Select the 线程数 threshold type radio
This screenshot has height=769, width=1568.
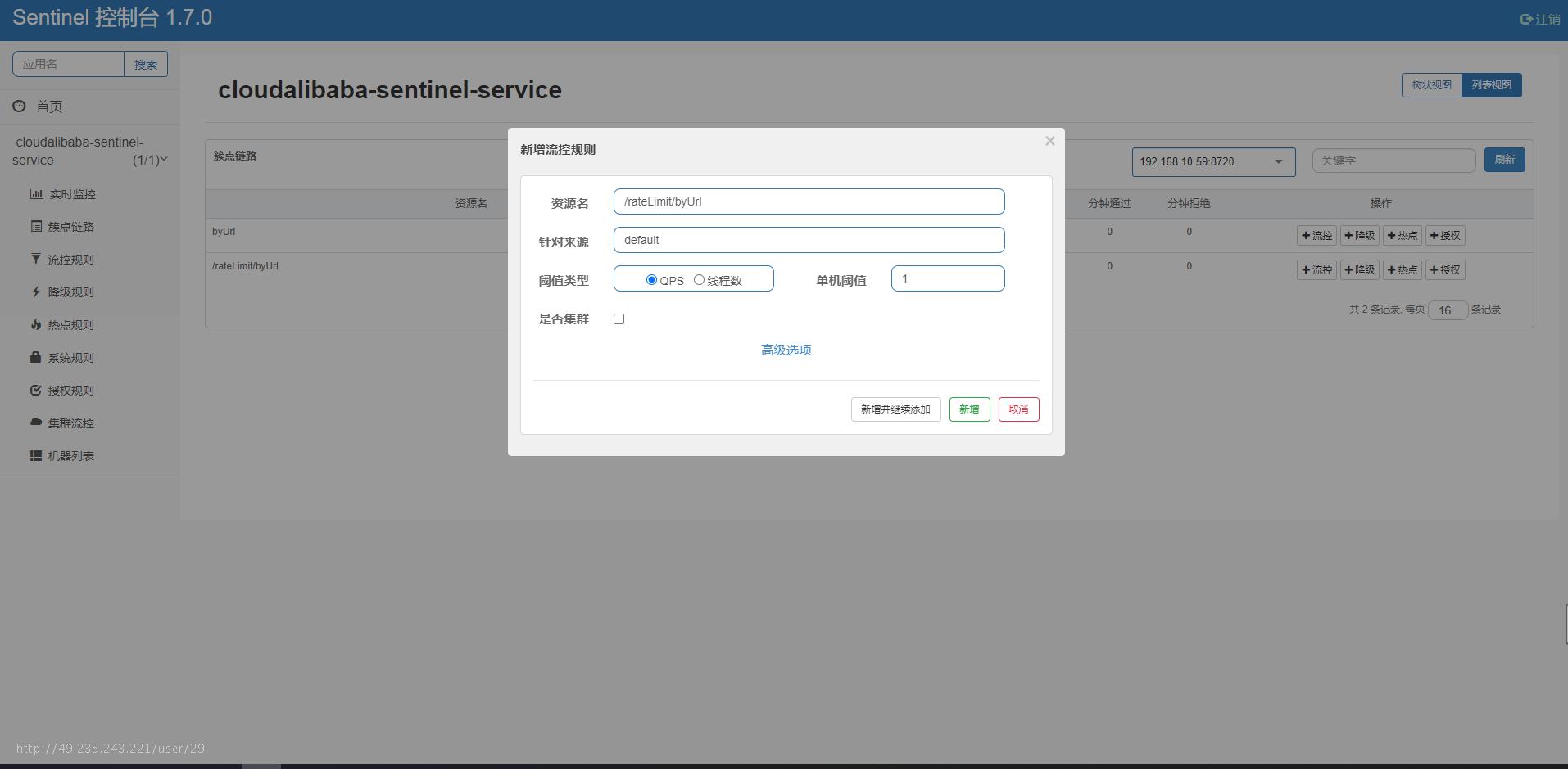coord(699,280)
